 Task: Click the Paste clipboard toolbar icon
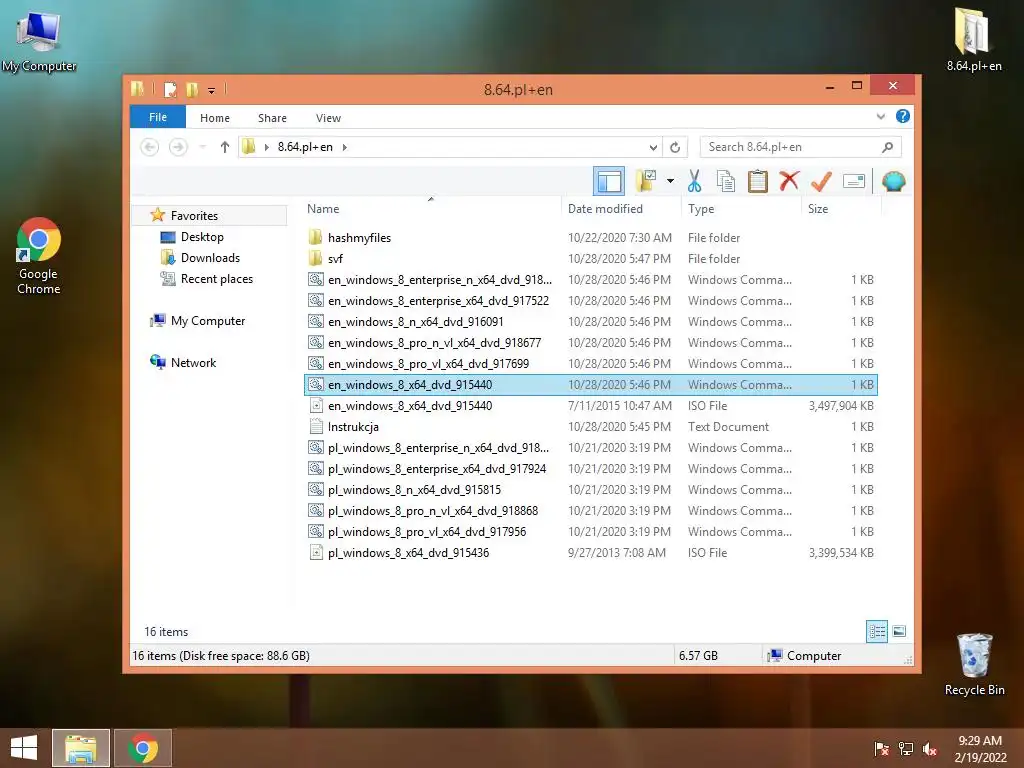coord(758,181)
